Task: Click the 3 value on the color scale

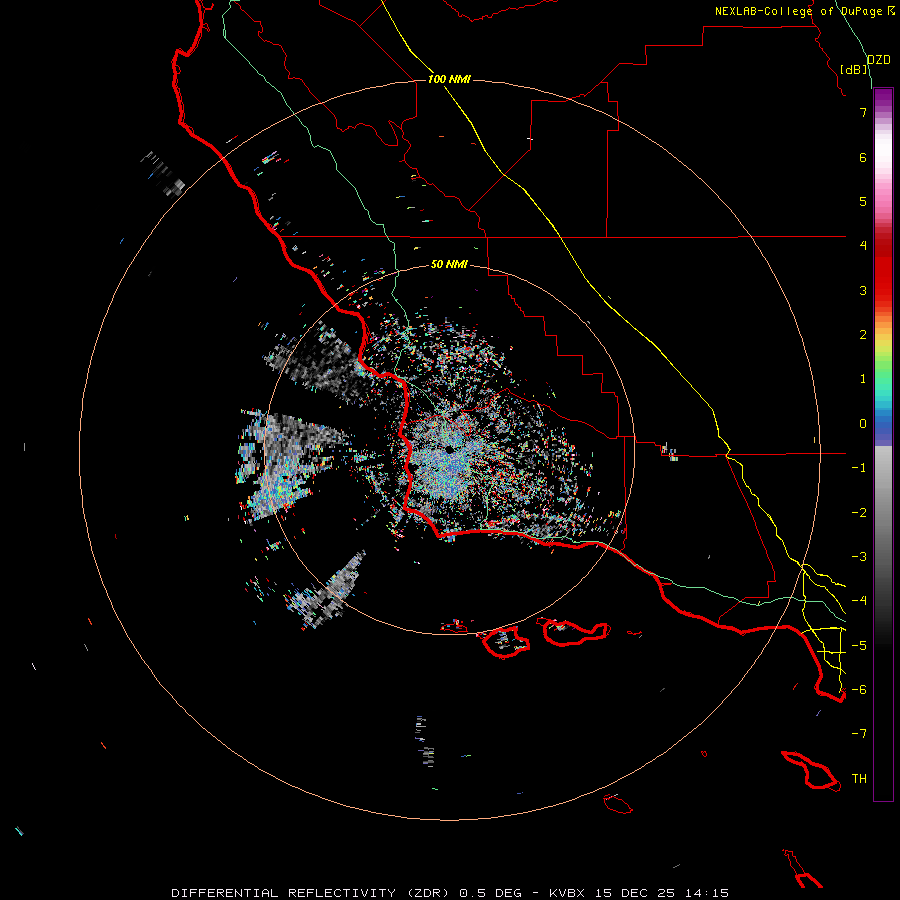Action: point(863,290)
